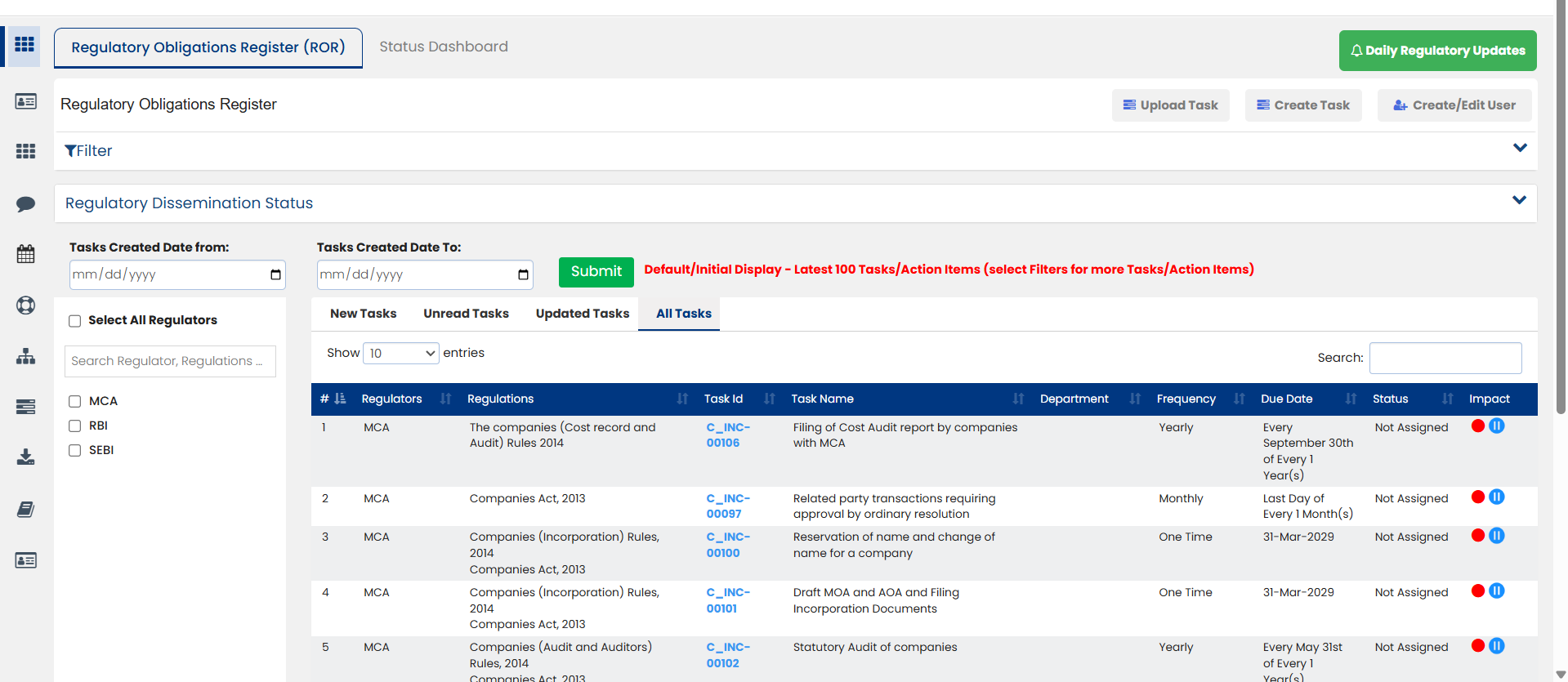1568x682 pixels.
Task: Open the chat bubble sidebar icon
Action: pos(25,203)
